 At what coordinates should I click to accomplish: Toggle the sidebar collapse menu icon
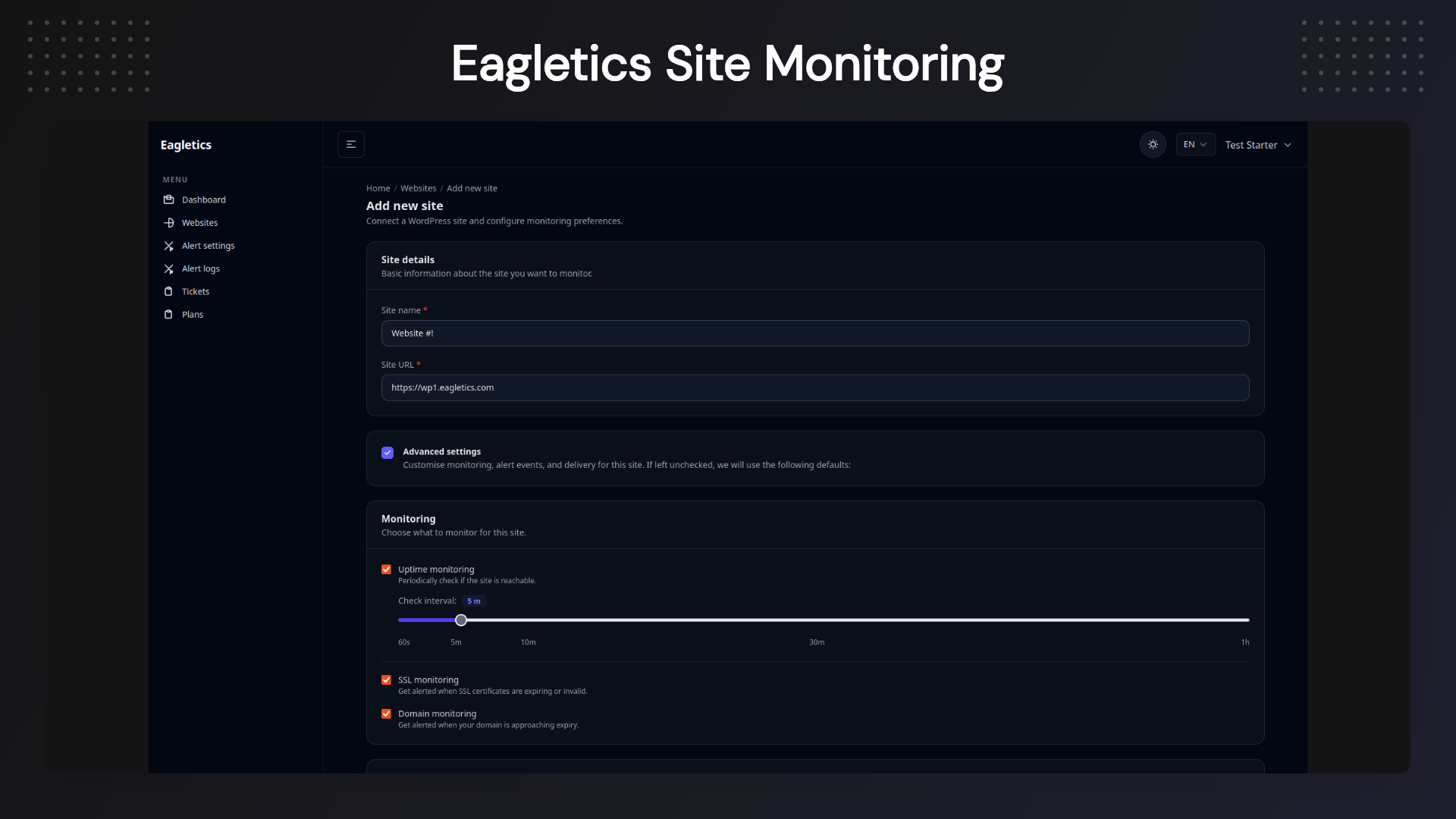click(x=351, y=144)
